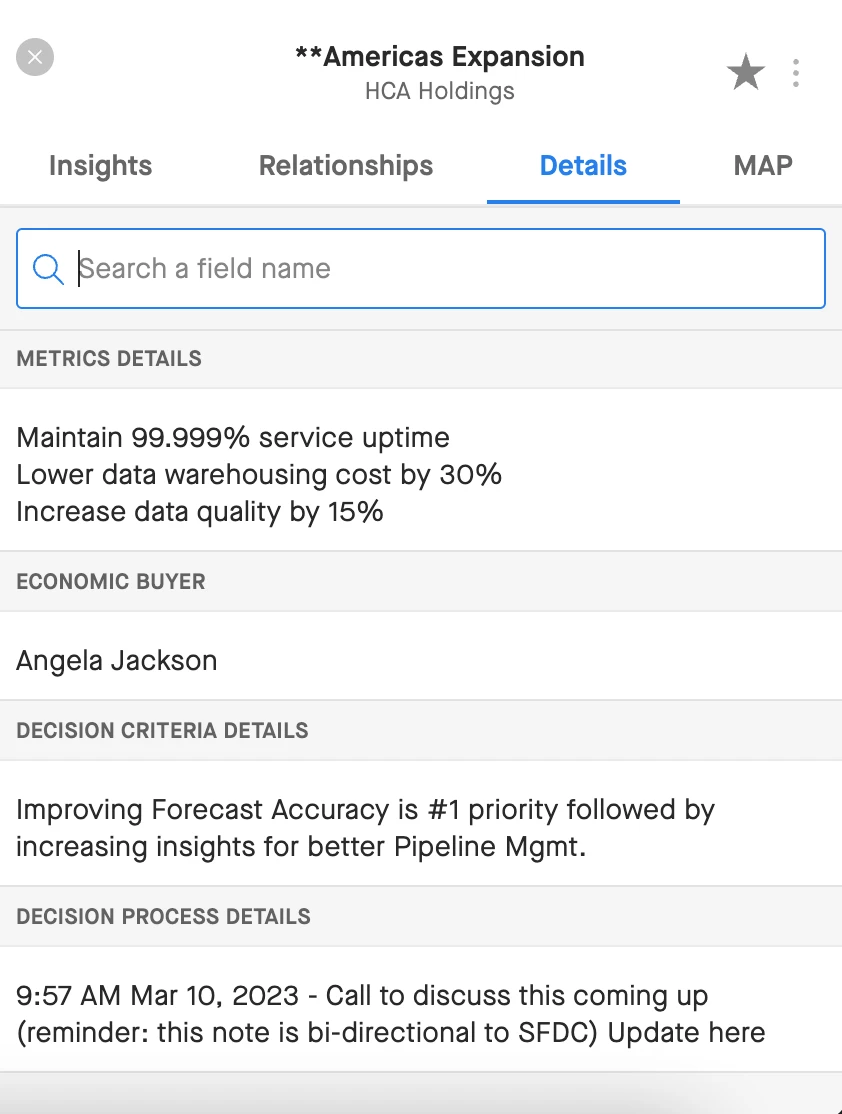
Task: Select the Angela Jackson buyer value
Action: pyautogui.click(x=117, y=660)
